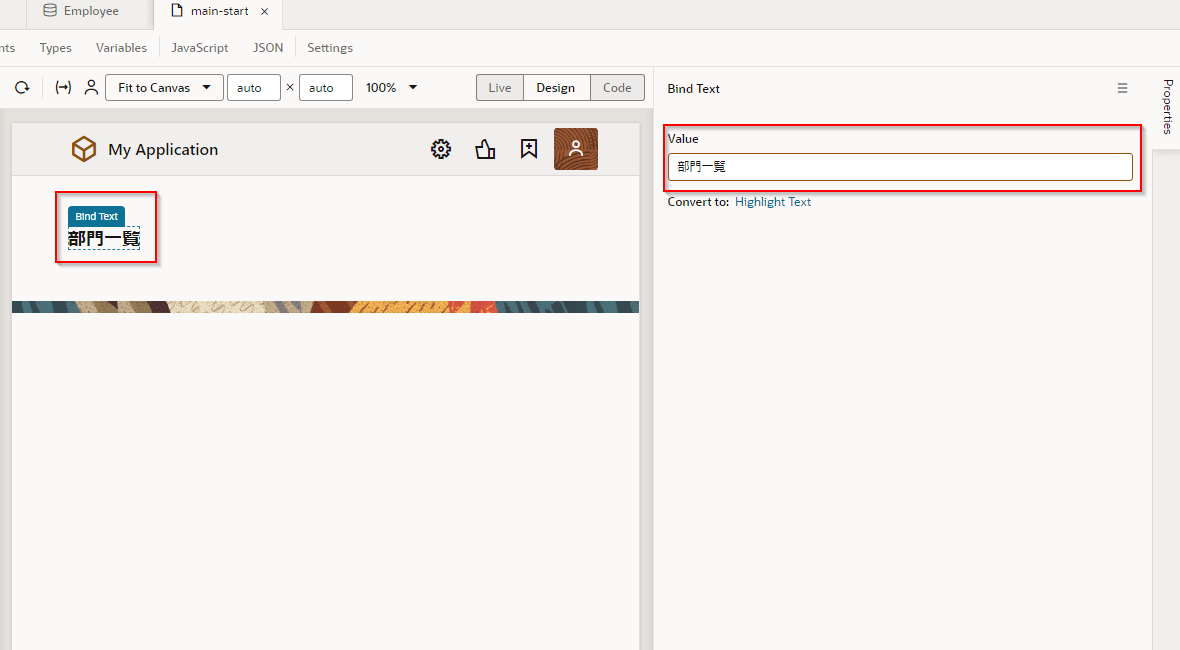Click the My Application cube logo
Viewport: 1180px width, 650px height.
click(84, 149)
